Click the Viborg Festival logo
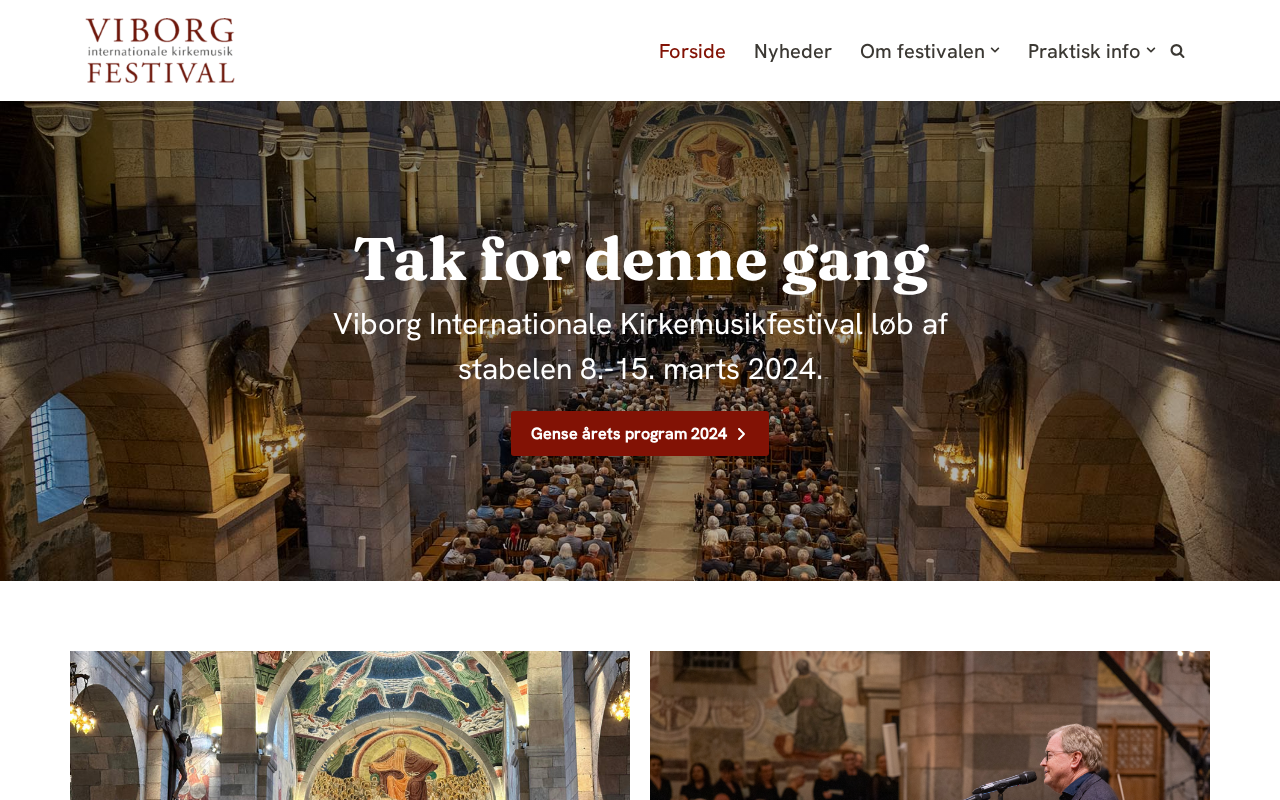Image resolution: width=1280 pixels, height=800 pixels. (160, 50)
